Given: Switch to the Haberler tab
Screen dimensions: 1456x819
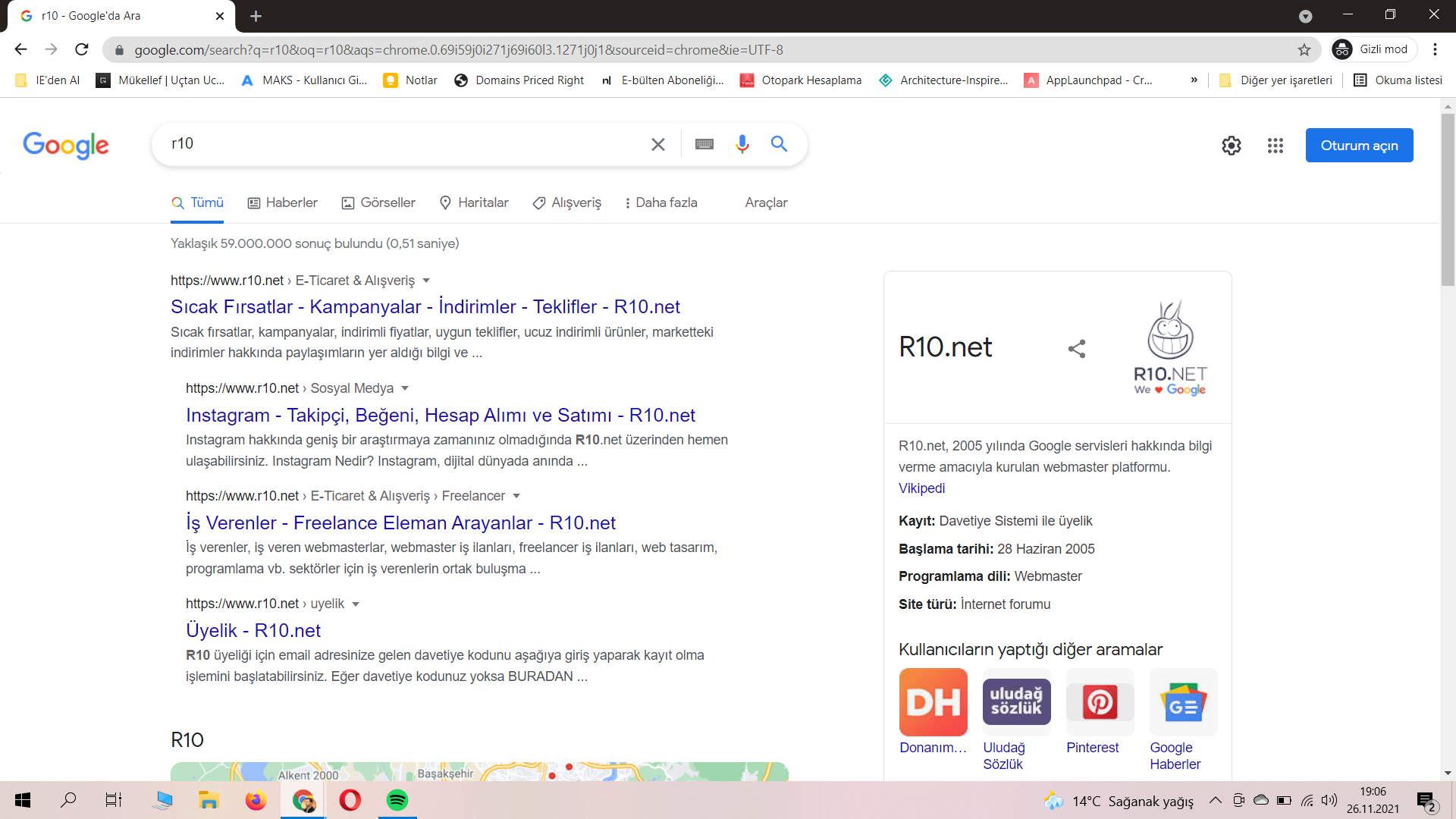Looking at the screenshot, I should tap(283, 203).
